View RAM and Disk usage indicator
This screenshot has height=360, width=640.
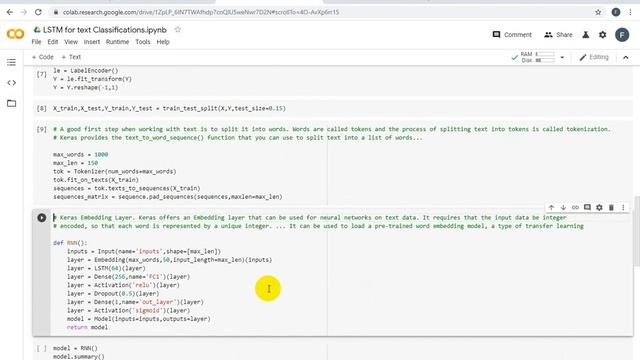click(x=538, y=57)
